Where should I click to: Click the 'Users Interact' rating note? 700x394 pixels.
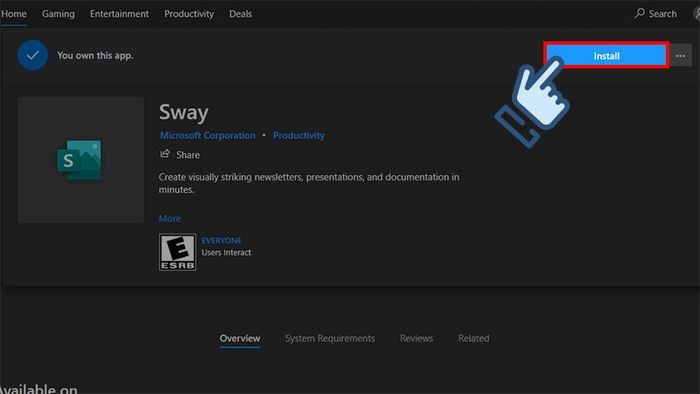[226, 253]
